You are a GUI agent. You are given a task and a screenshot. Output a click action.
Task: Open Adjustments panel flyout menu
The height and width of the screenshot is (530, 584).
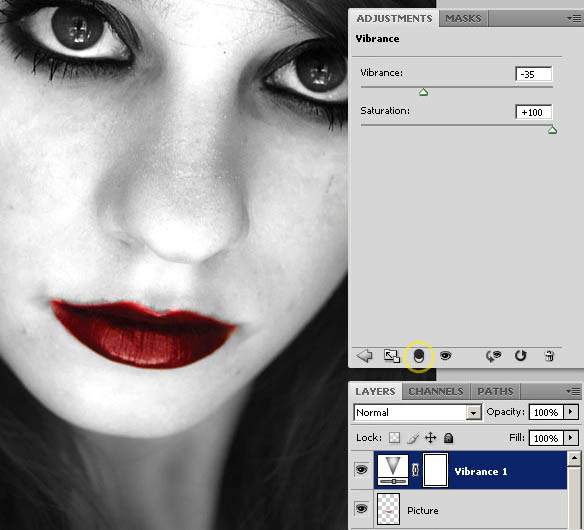point(574,18)
